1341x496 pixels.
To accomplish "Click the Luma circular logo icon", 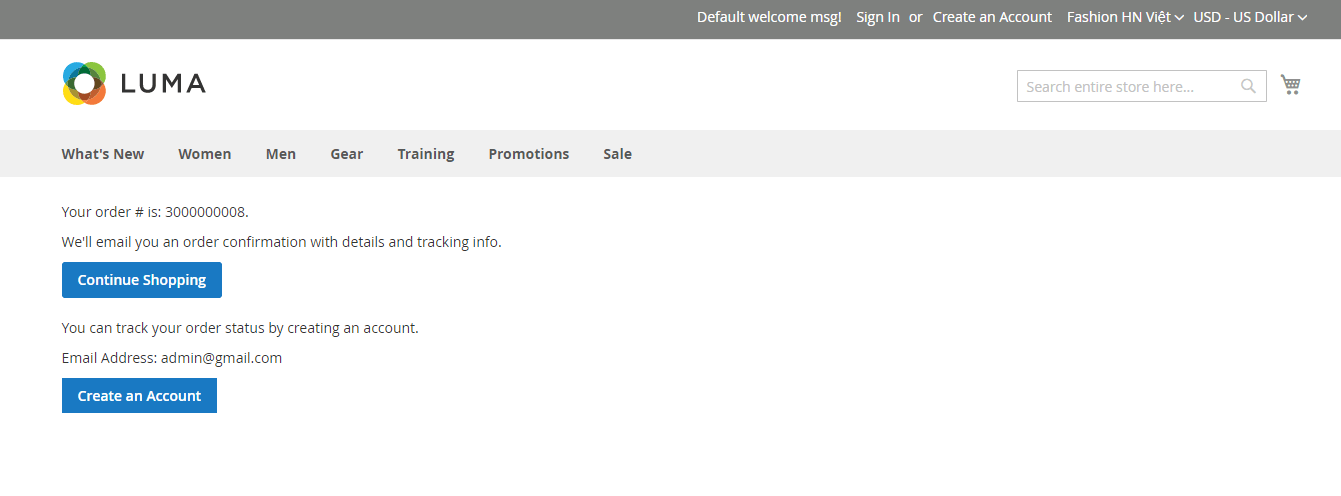I will click(84, 83).
